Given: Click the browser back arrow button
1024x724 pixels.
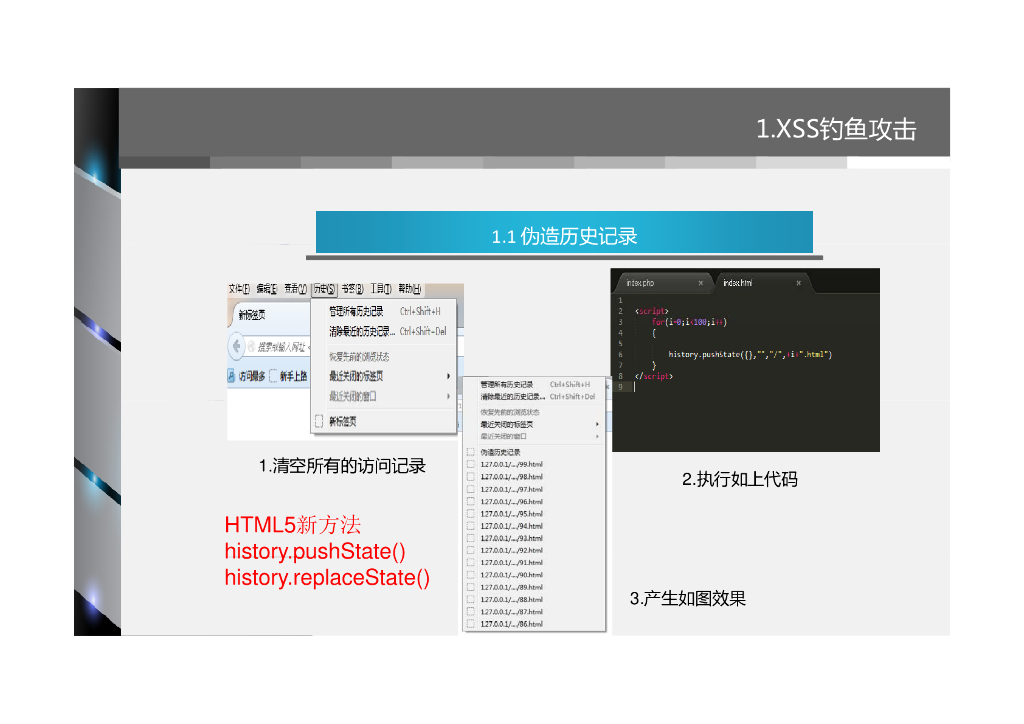Looking at the screenshot, I should pyautogui.click(x=236, y=346).
